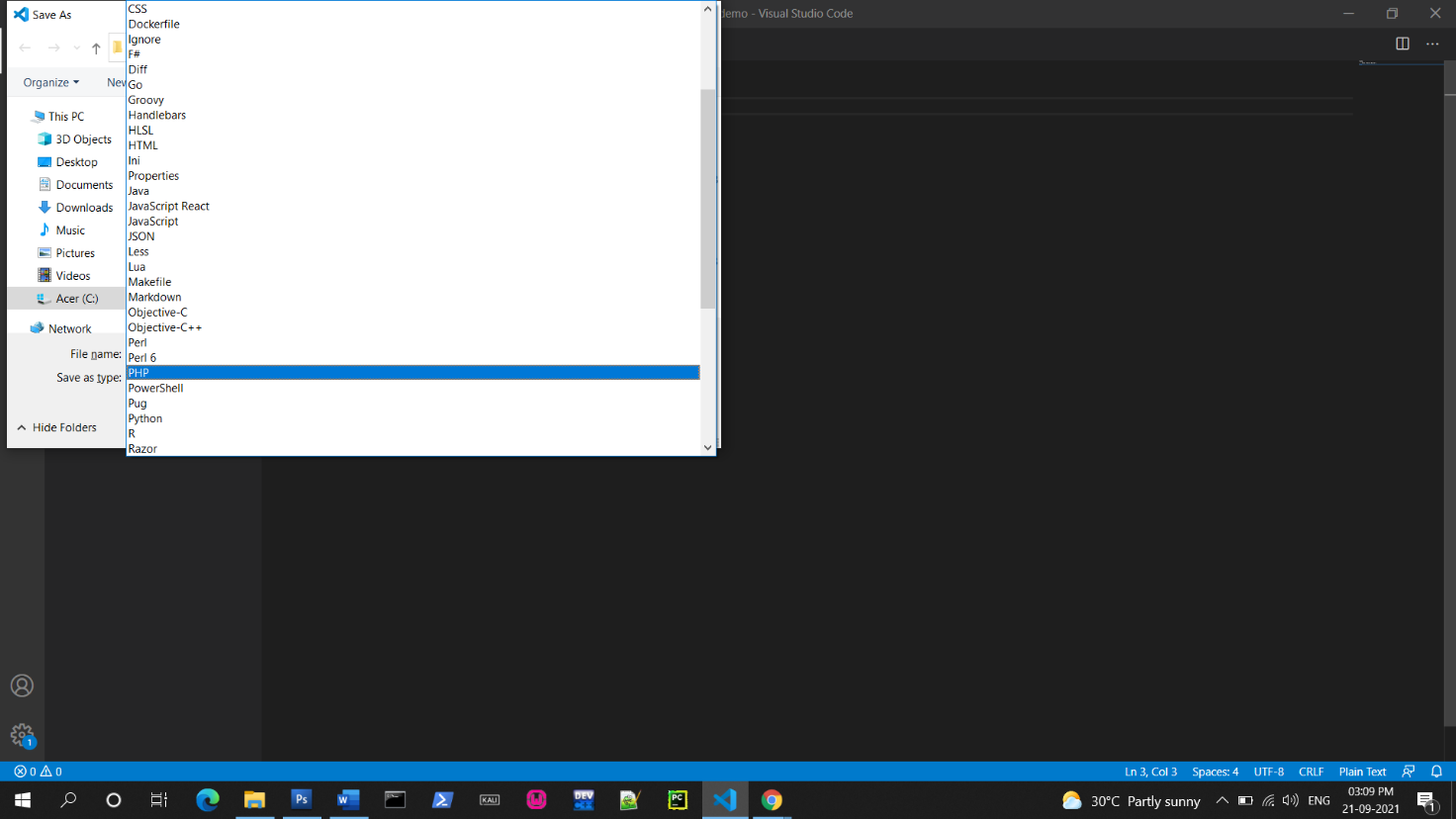Change line ending via CRLF indicator
The width and height of the screenshot is (1456, 819).
tap(1311, 771)
